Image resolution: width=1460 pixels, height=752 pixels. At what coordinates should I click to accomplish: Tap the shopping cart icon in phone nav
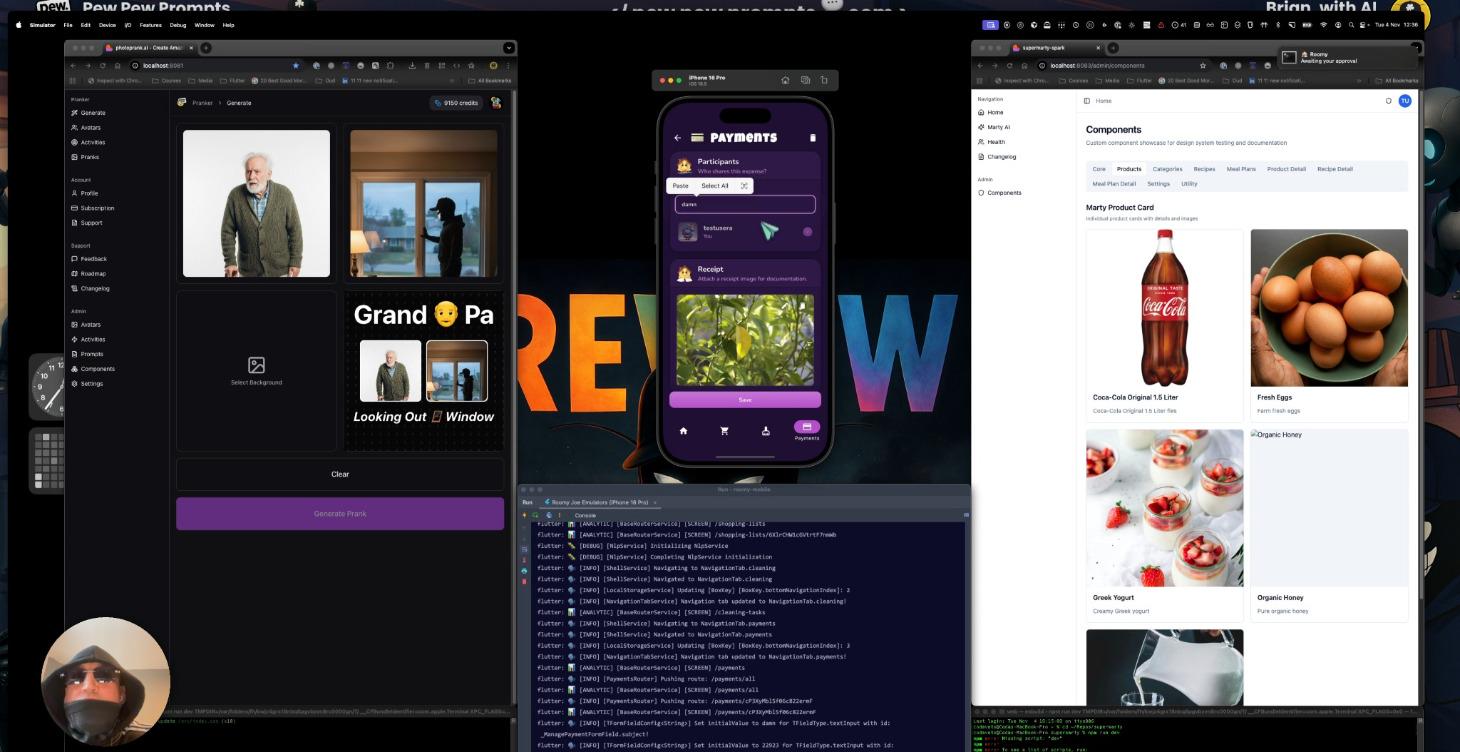pos(724,431)
